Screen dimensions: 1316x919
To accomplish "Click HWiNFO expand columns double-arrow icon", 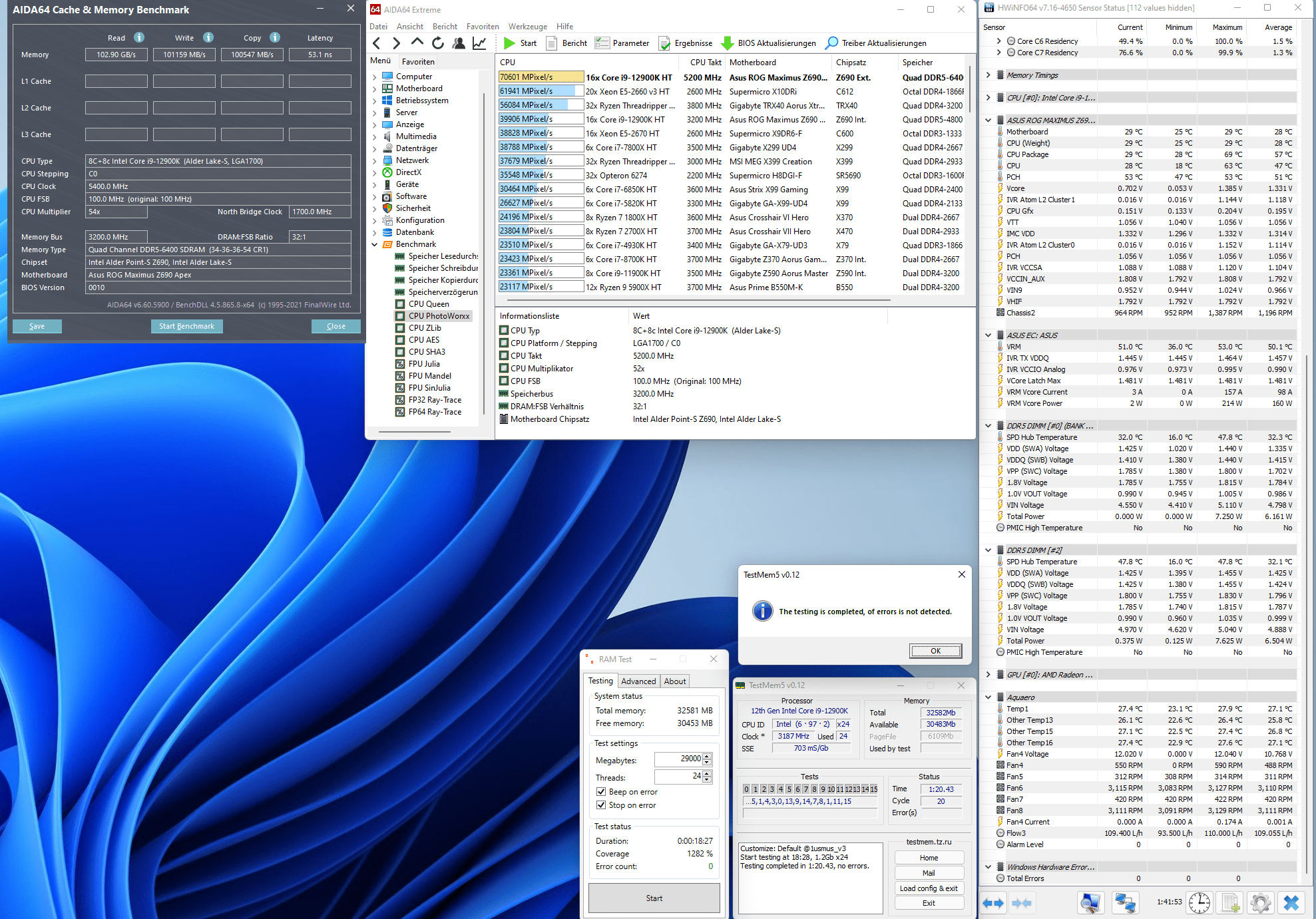I will [x=993, y=903].
